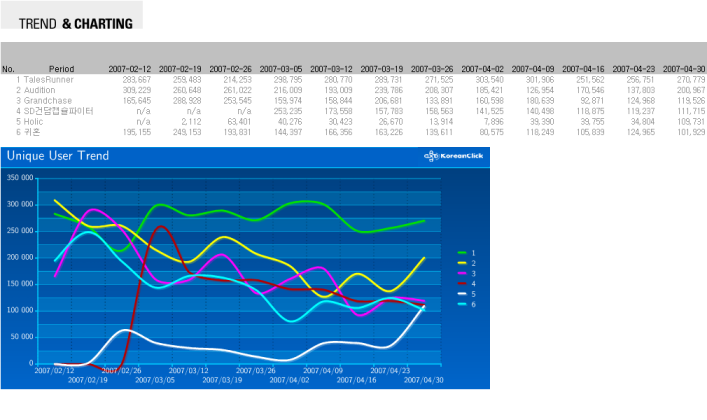Click Holic value 63,401
The width and height of the screenshot is (707, 420).
tap(240, 122)
